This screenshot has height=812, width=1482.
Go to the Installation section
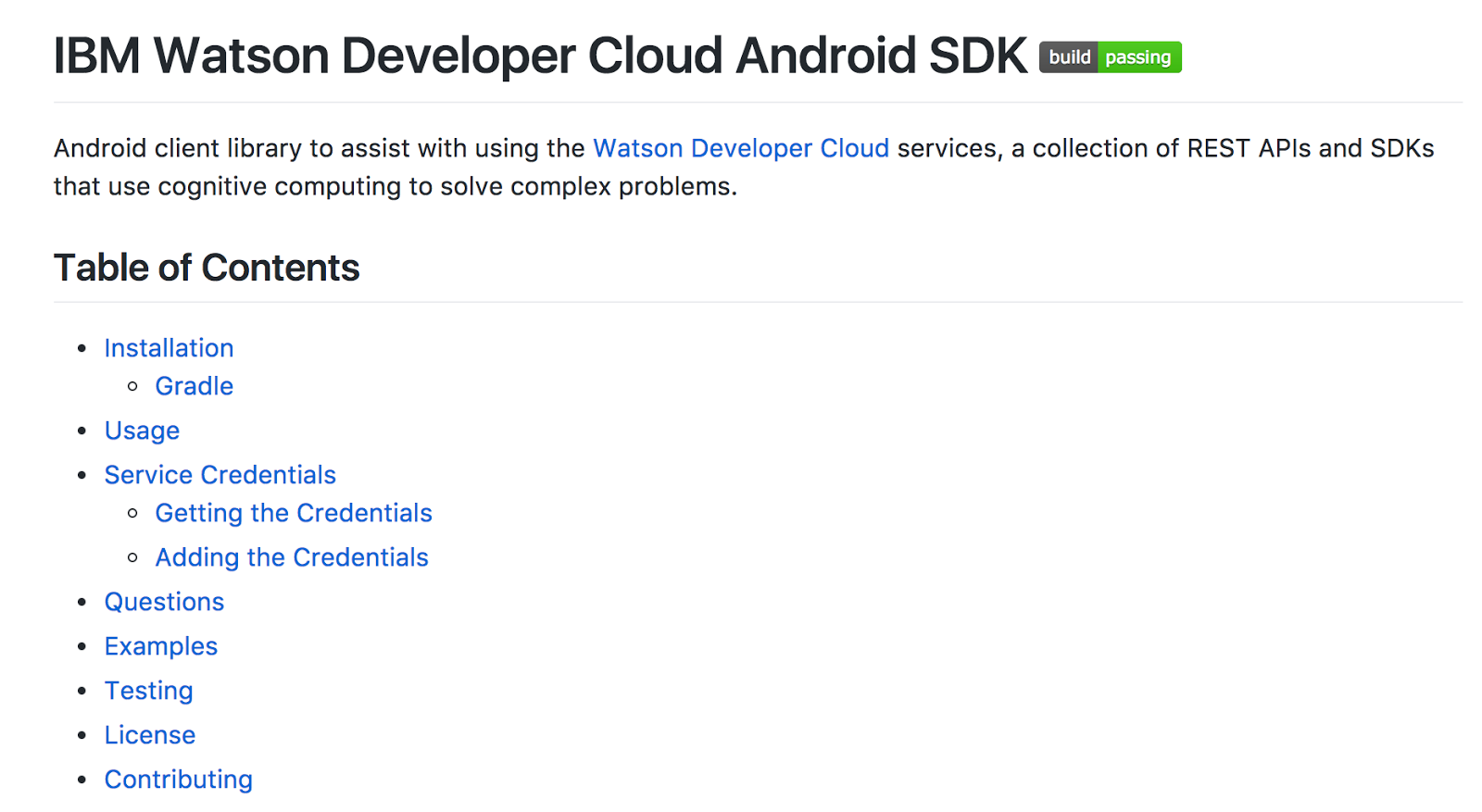169,348
